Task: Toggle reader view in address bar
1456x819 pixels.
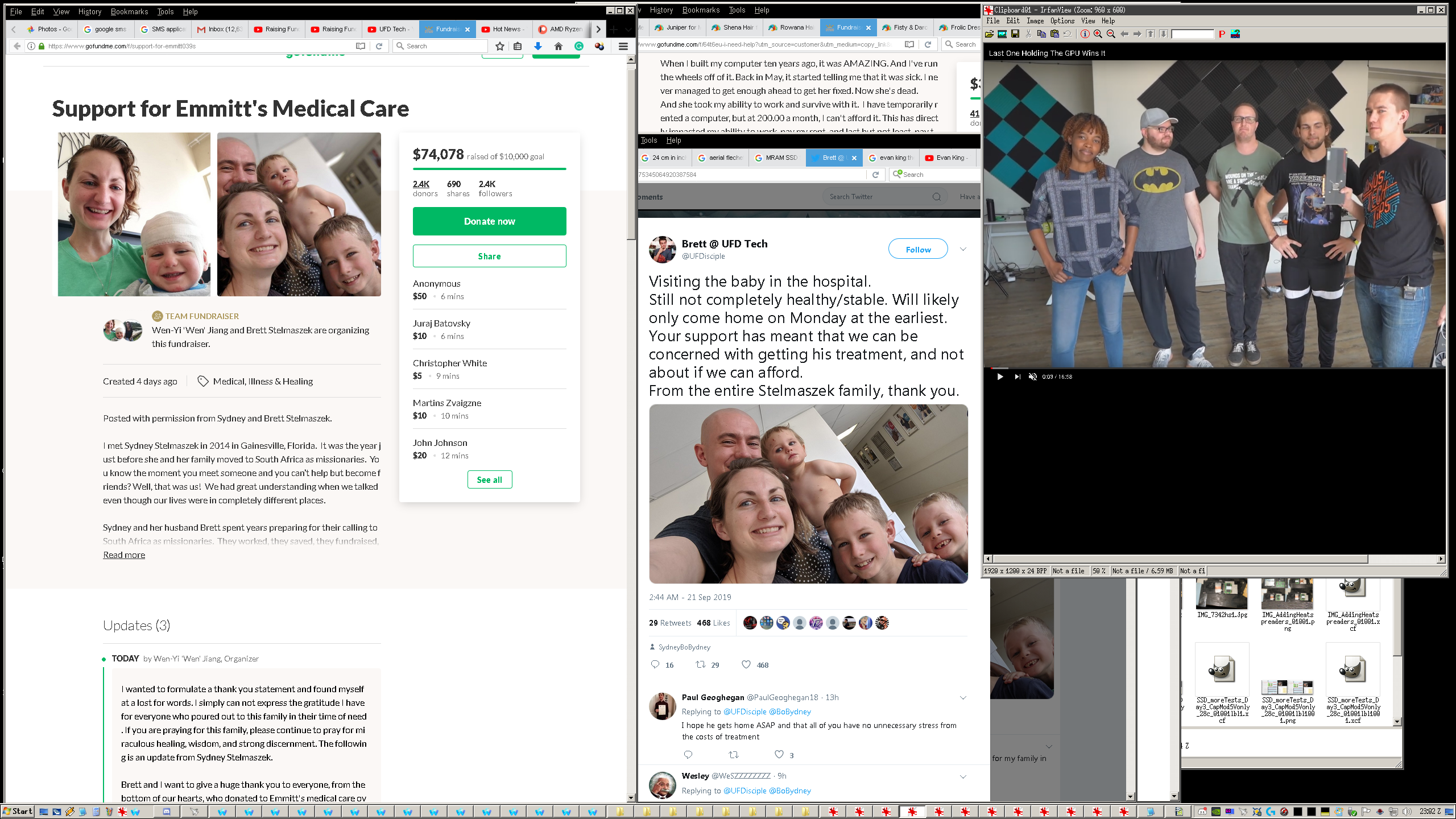Action: click(360, 46)
